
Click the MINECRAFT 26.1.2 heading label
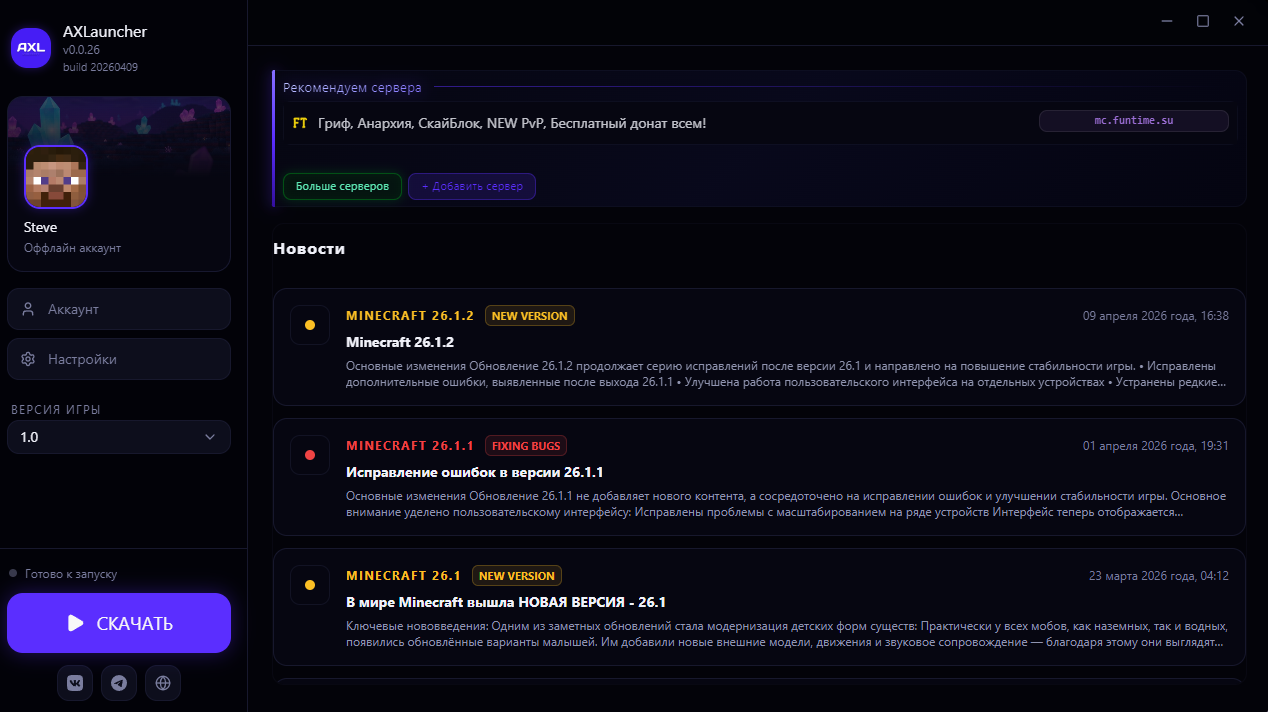(410, 316)
